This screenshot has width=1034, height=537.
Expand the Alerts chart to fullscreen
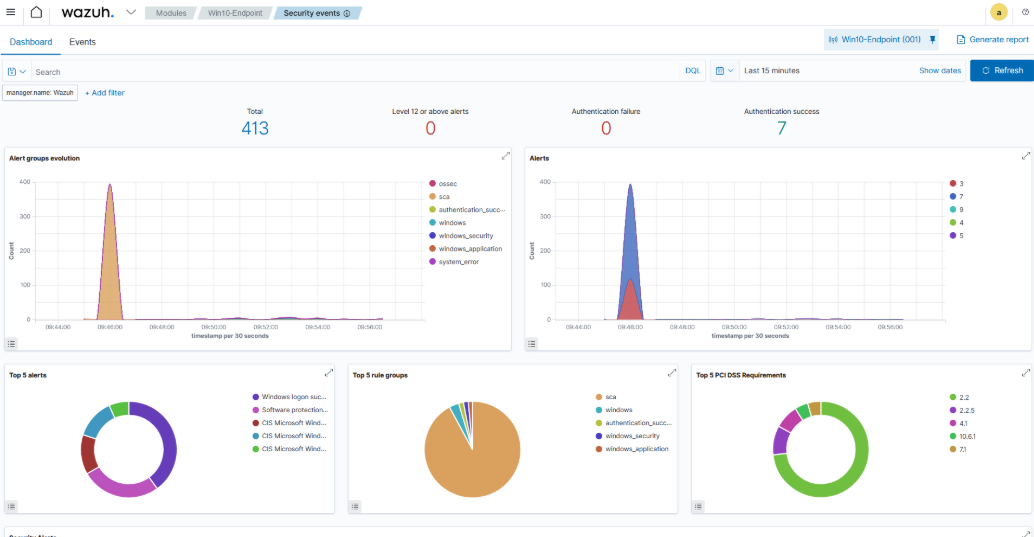(1025, 156)
